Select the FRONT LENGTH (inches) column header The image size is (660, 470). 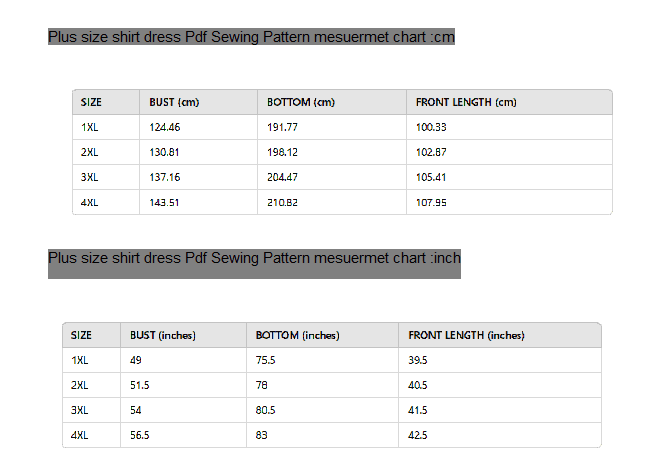pyautogui.click(x=466, y=335)
